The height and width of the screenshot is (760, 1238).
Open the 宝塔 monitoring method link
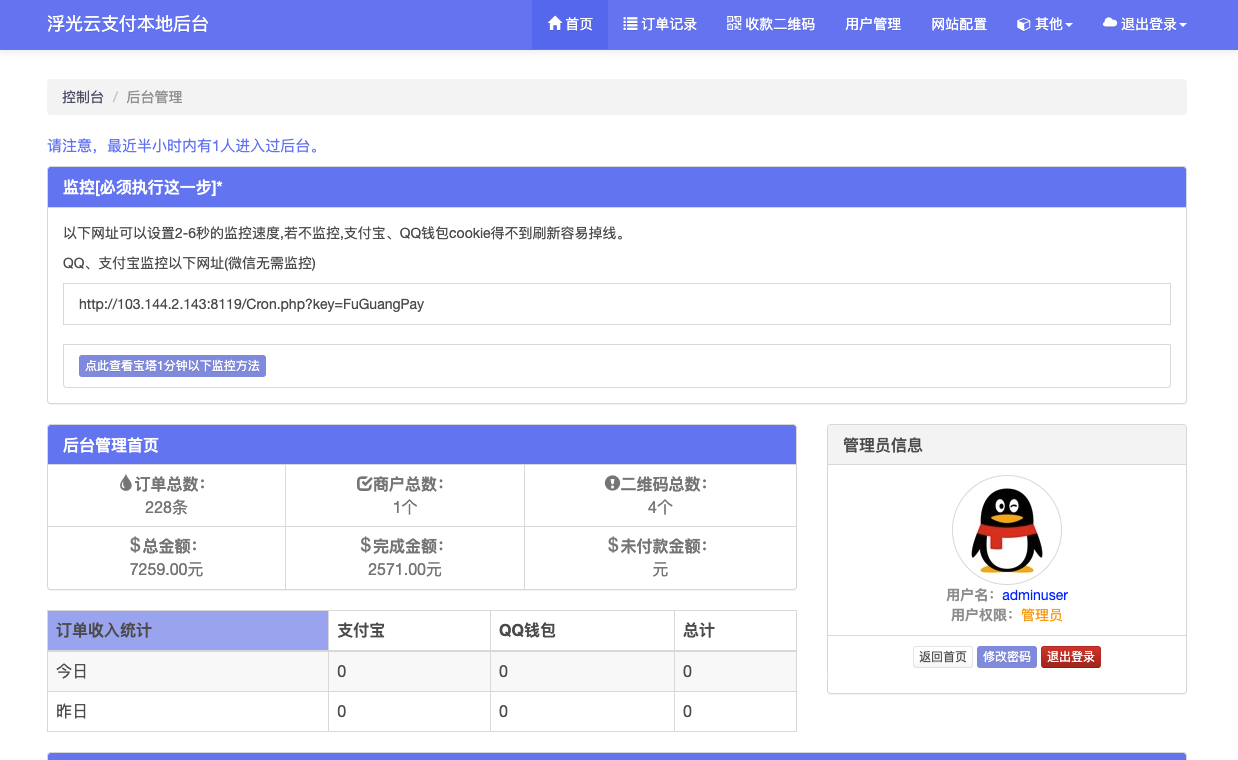click(172, 366)
